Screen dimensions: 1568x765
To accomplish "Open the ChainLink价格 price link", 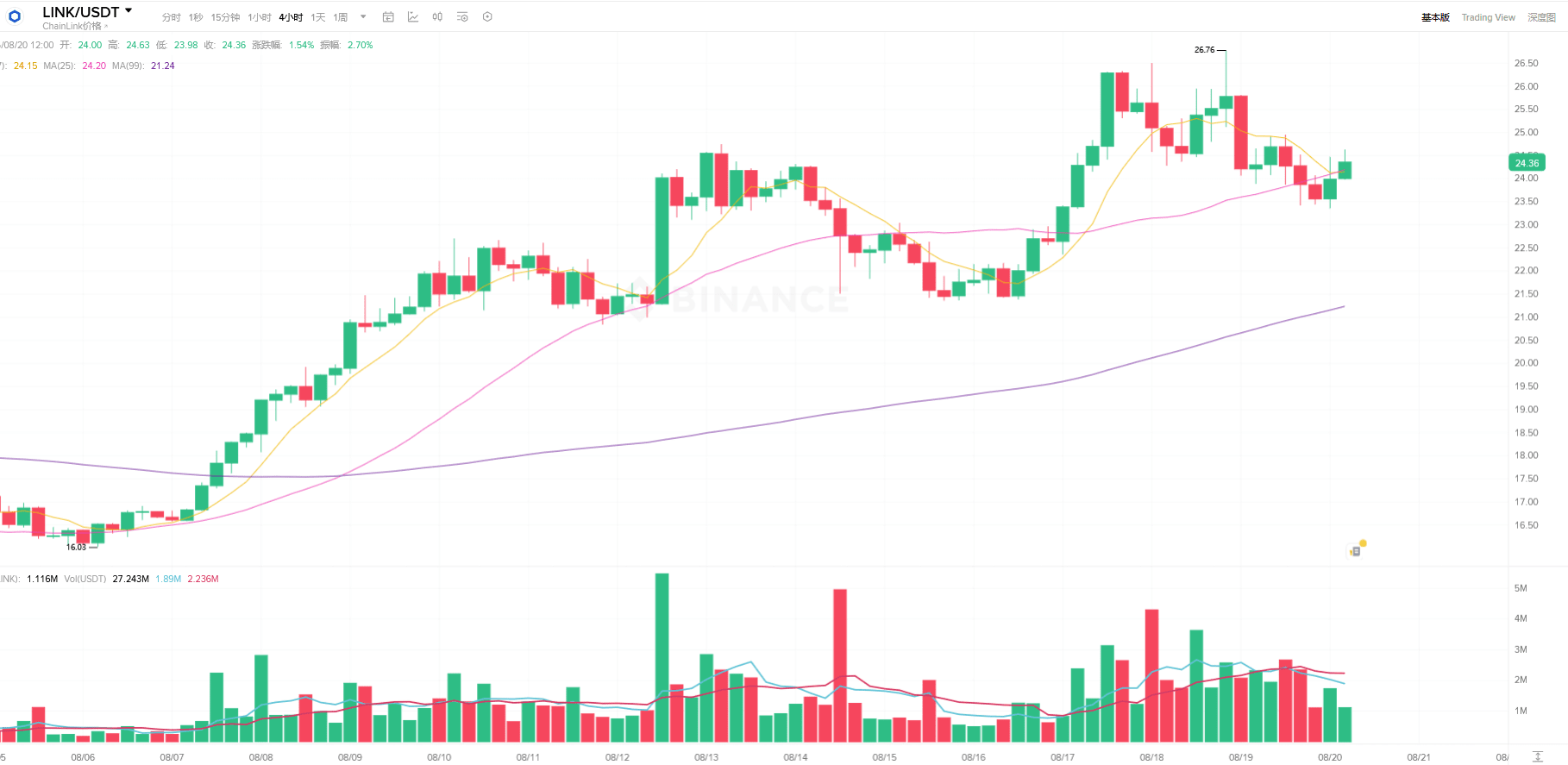I will (x=72, y=26).
